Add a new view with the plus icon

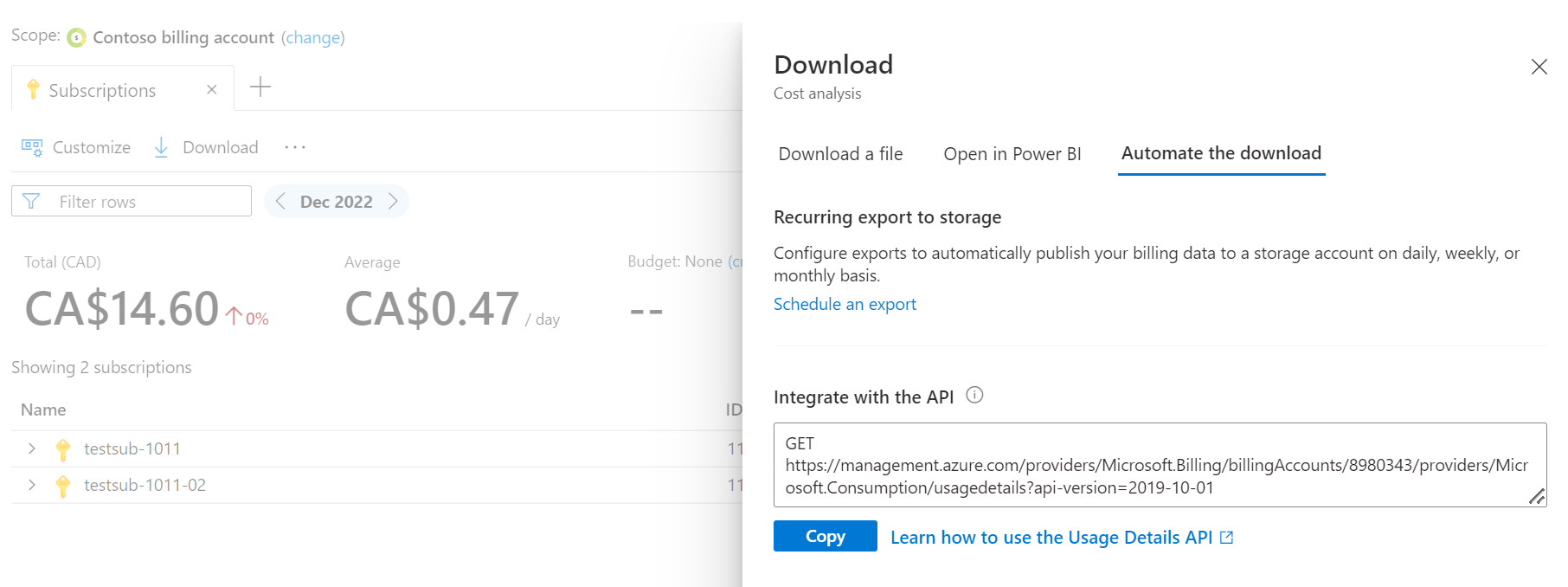(260, 87)
